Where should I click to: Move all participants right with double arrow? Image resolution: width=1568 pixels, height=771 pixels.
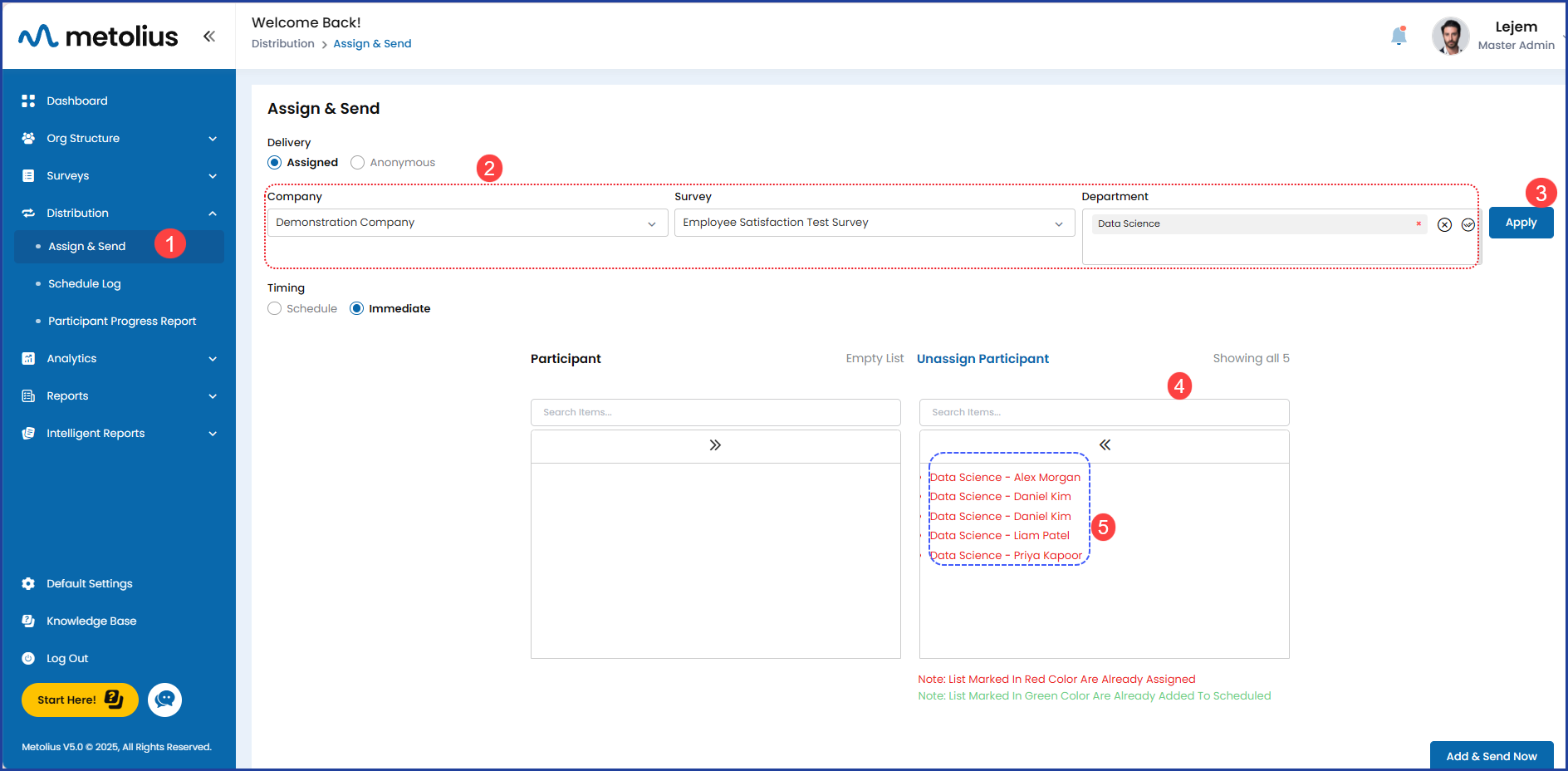[x=715, y=445]
